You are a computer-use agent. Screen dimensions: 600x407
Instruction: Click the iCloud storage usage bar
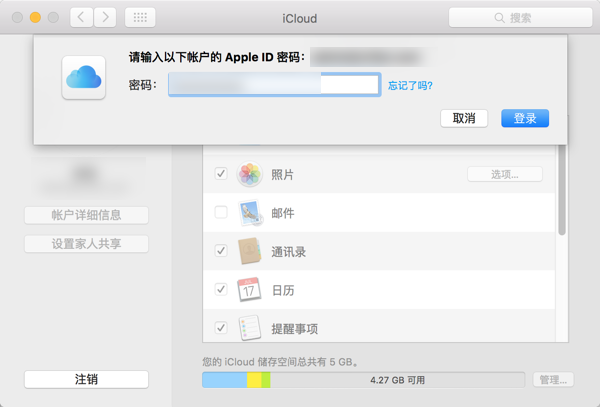[363, 380]
